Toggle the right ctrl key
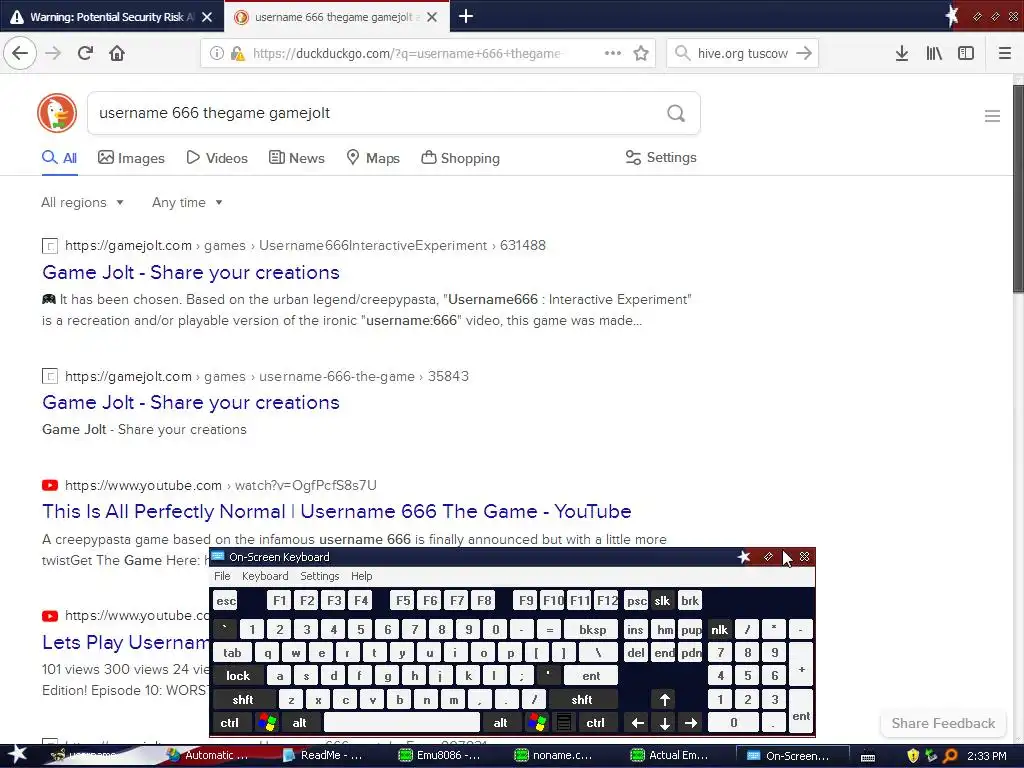Viewport: 1024px width, 768px height. coord(596,722)
